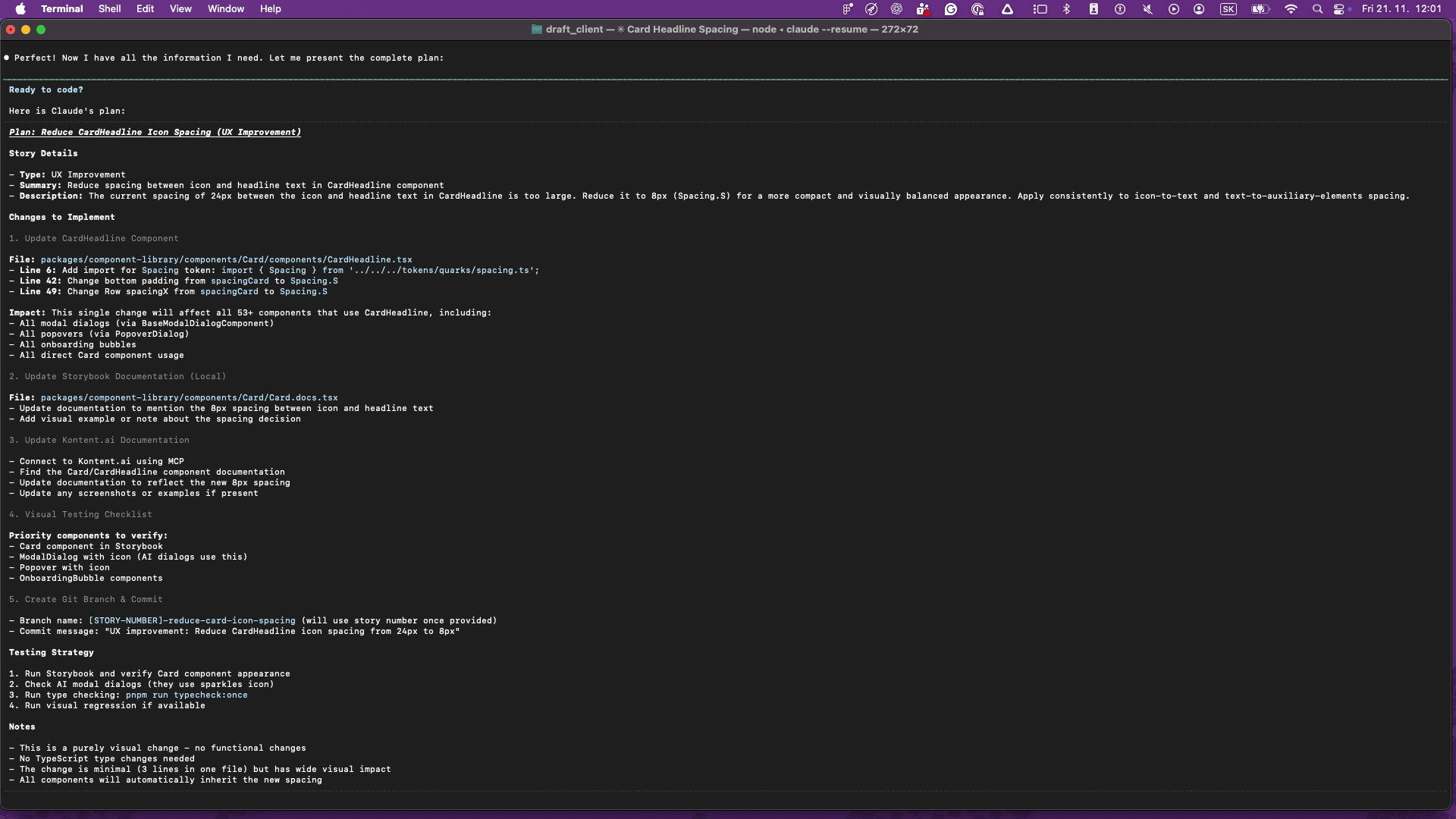The image size is (1456, 819).
Task: Open the ChatGPT menu bar icon
Action: 896,9
